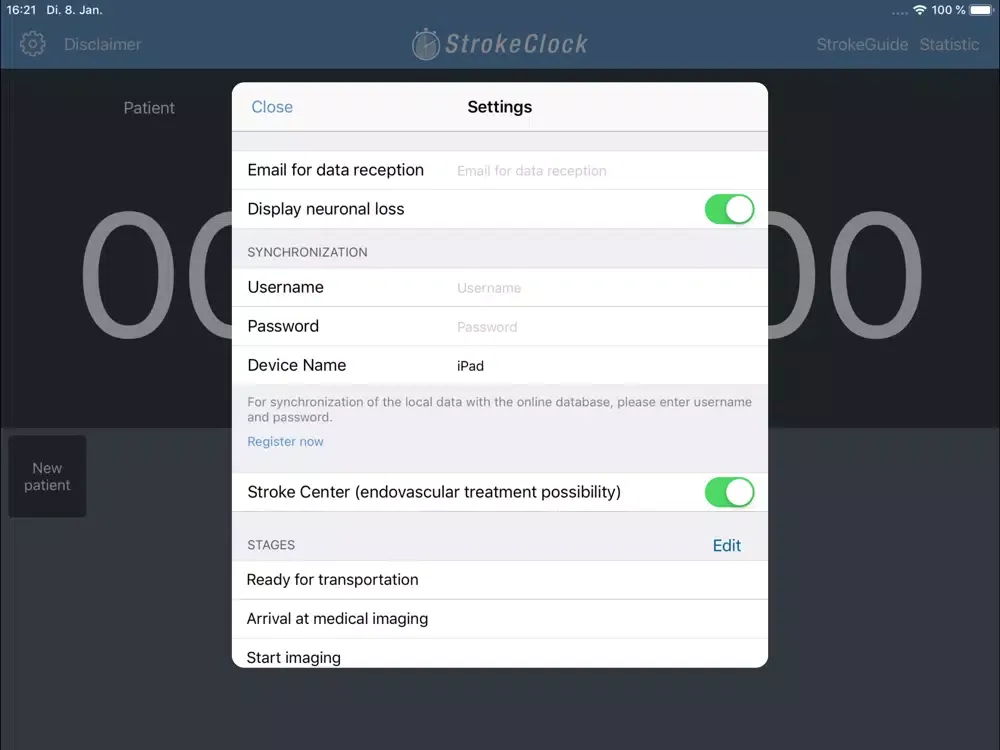The width and height of the screenshot is (1000, 750).
Task: Toggle Display neuronal loss switch
Action: 729,209
